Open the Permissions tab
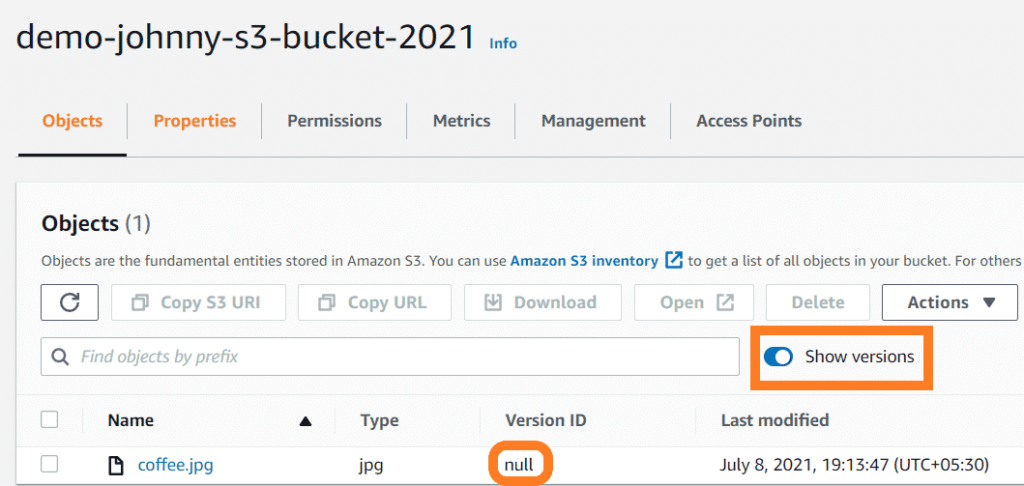 [x=334, y=121]
